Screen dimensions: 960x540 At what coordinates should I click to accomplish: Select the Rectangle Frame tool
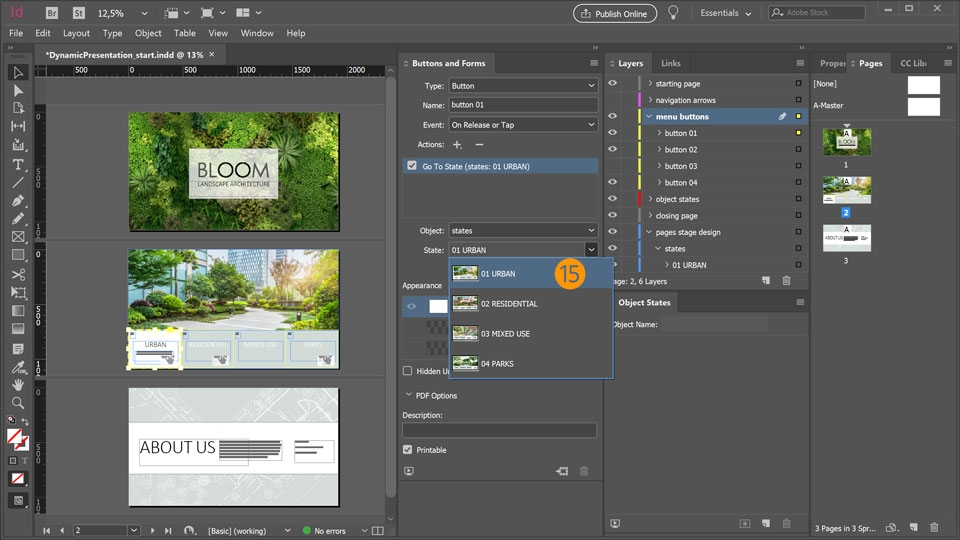[x=18, y=236]
